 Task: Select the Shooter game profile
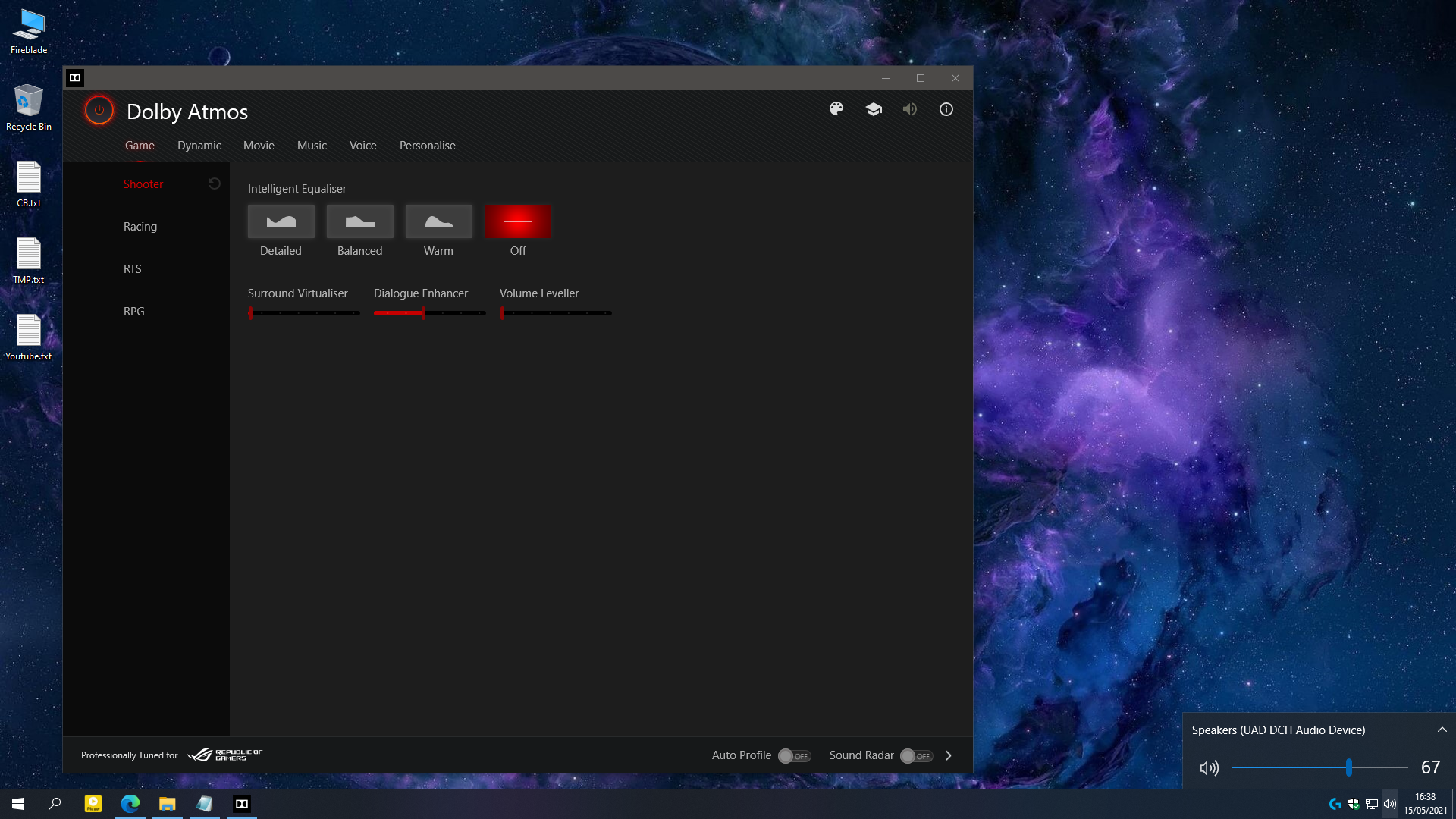pos(143,184)
